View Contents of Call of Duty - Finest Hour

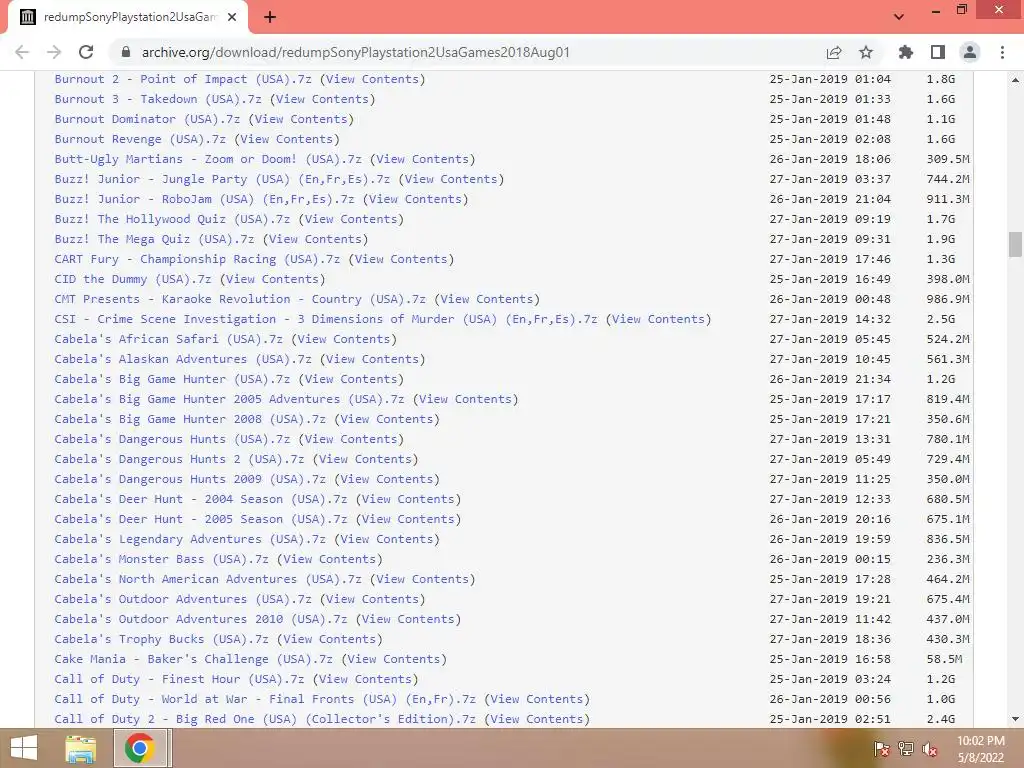click(x=366, y=679)
